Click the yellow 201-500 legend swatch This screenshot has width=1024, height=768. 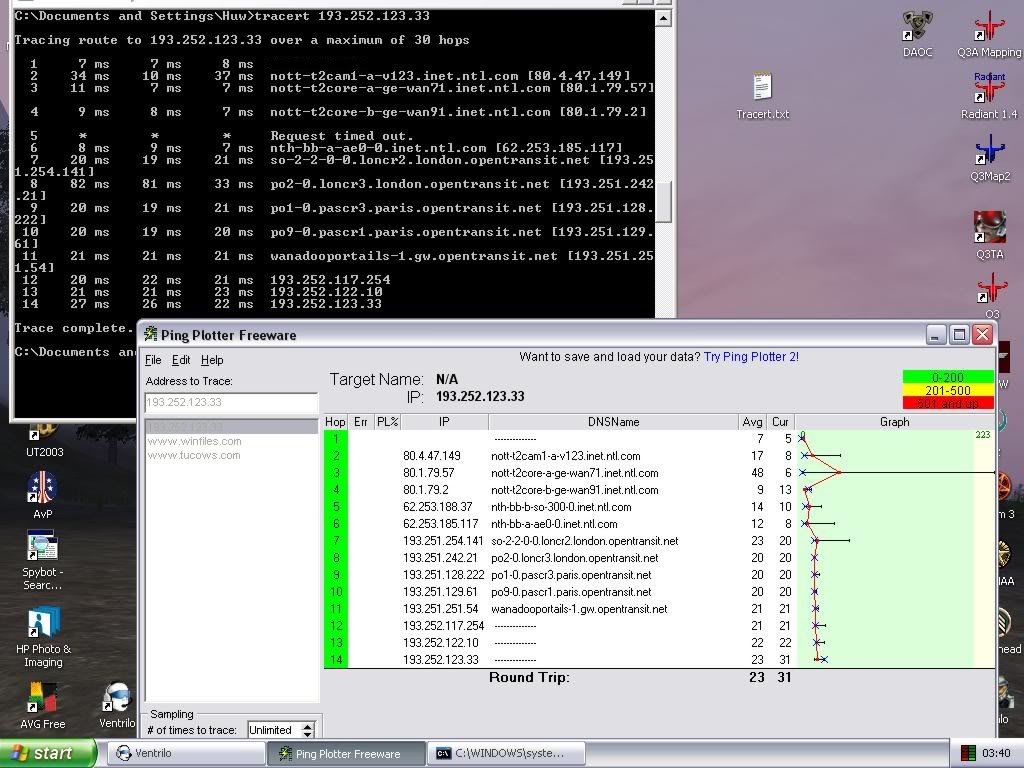click(x=948, y=390)
